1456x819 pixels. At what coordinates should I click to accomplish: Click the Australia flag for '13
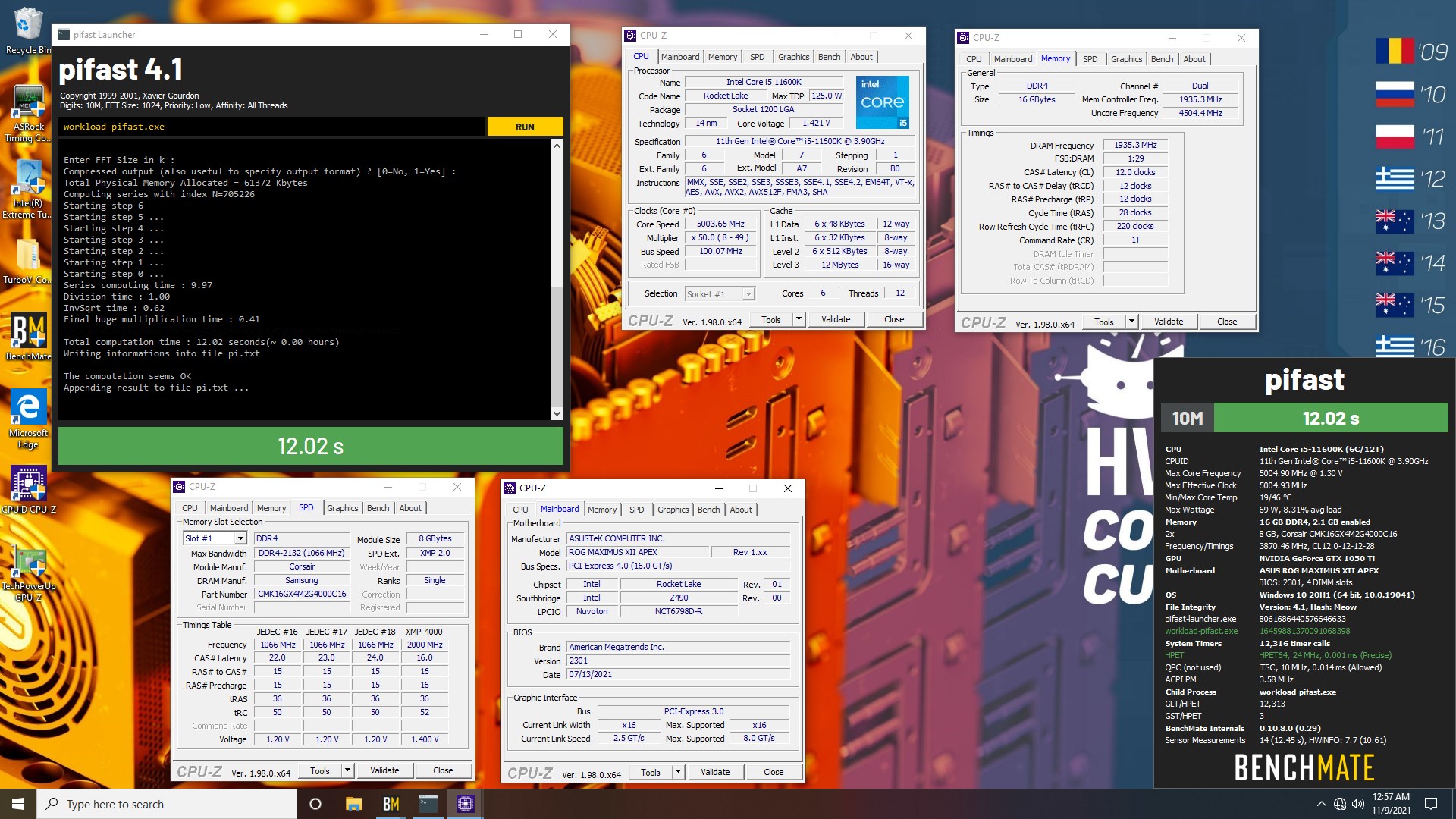click(1395, 221)
